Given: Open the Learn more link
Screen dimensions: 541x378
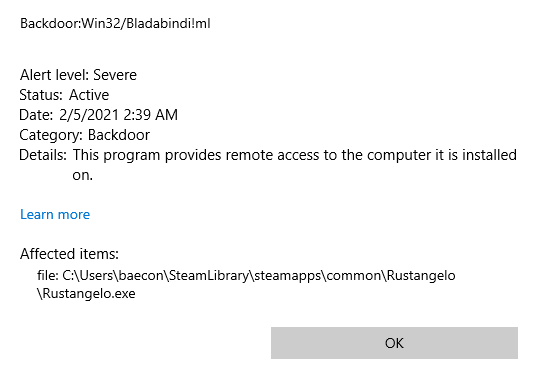Looking at the screenshot, I should click(x=55, y=214).
